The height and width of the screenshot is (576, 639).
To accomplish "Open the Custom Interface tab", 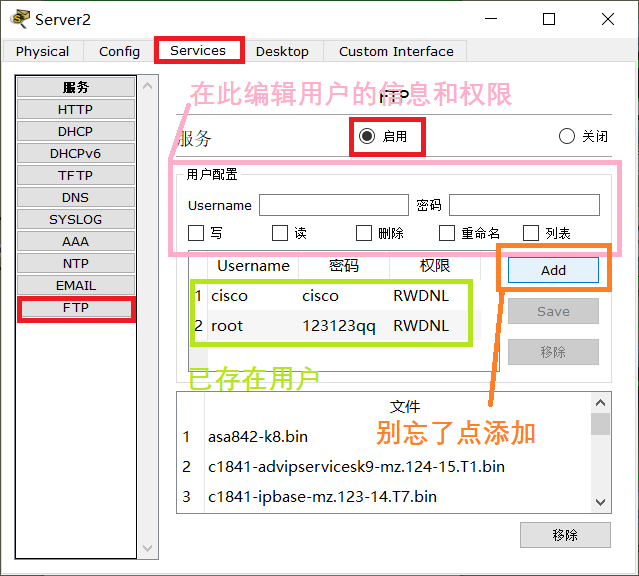I will (x=396, y=51).
